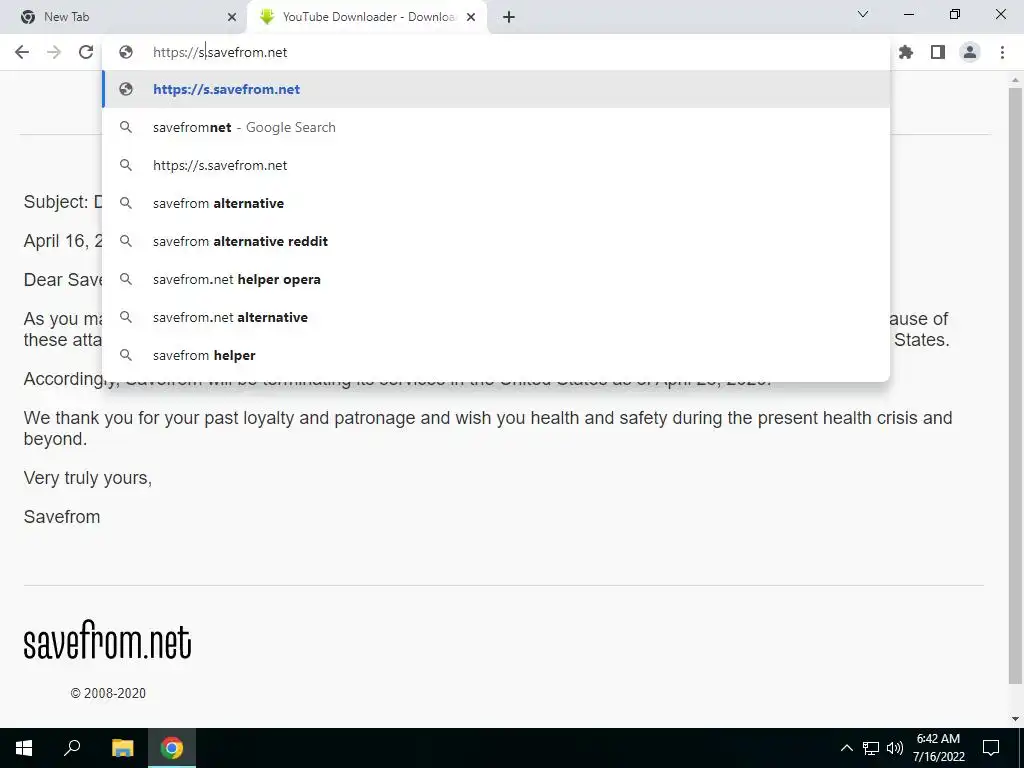
Task: Open the Windows notification center
Action: coord(991,748)
